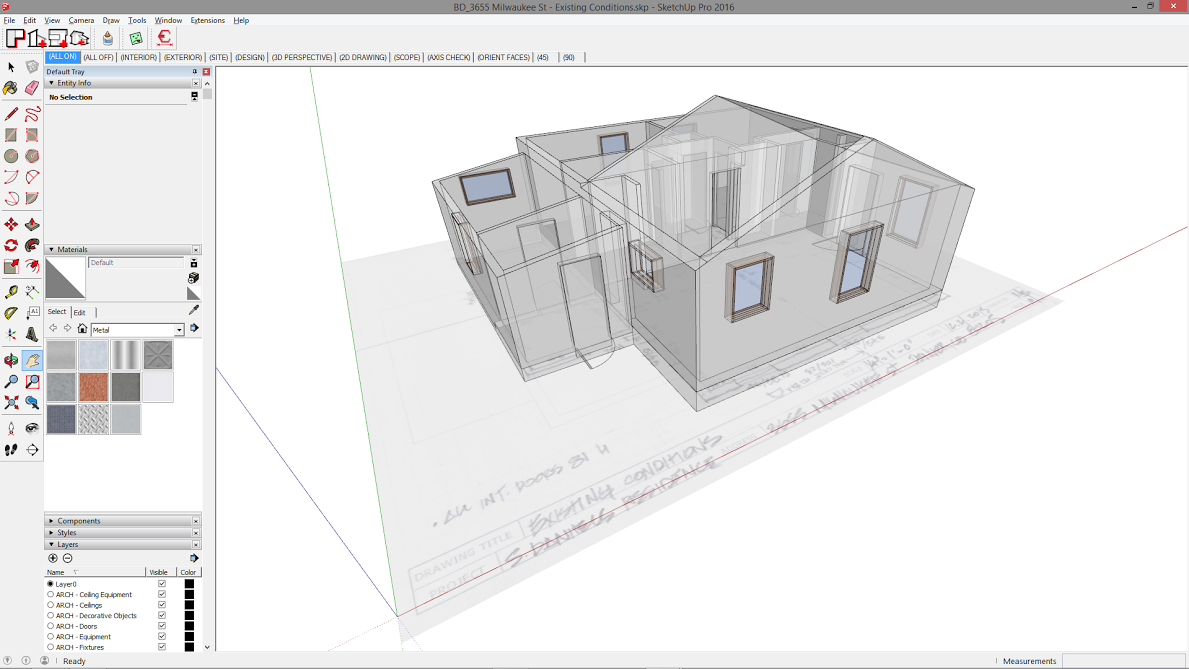Click the add layer plus button

53,558
